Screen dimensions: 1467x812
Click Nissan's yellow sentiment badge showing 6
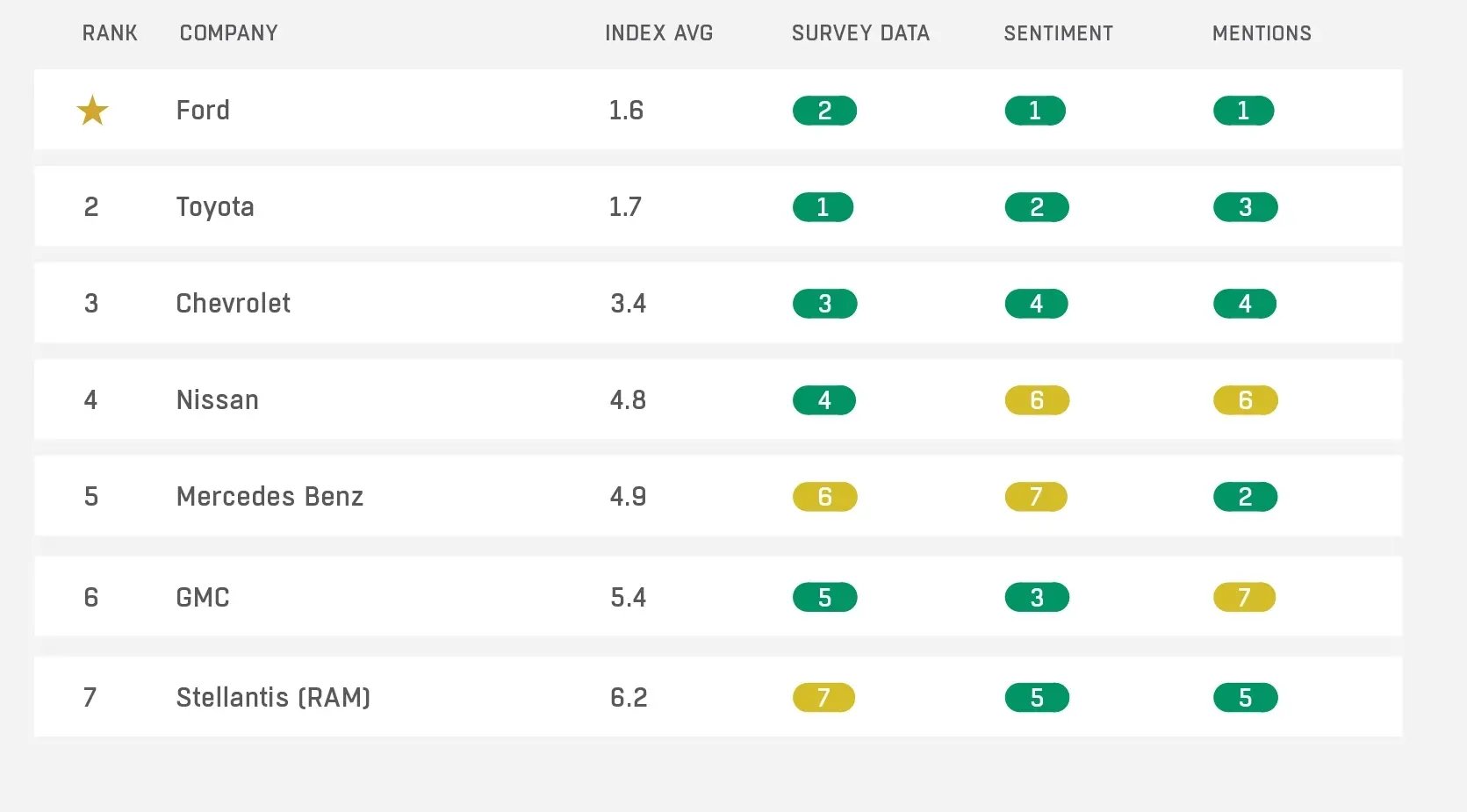[1037, 400]
